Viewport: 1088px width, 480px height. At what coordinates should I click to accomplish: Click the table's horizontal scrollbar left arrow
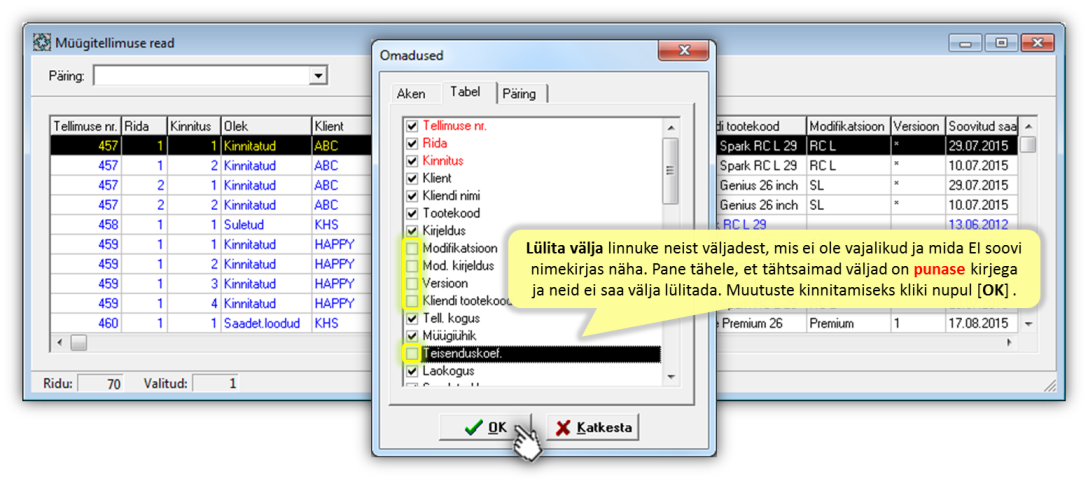click(x=59, y=343)
